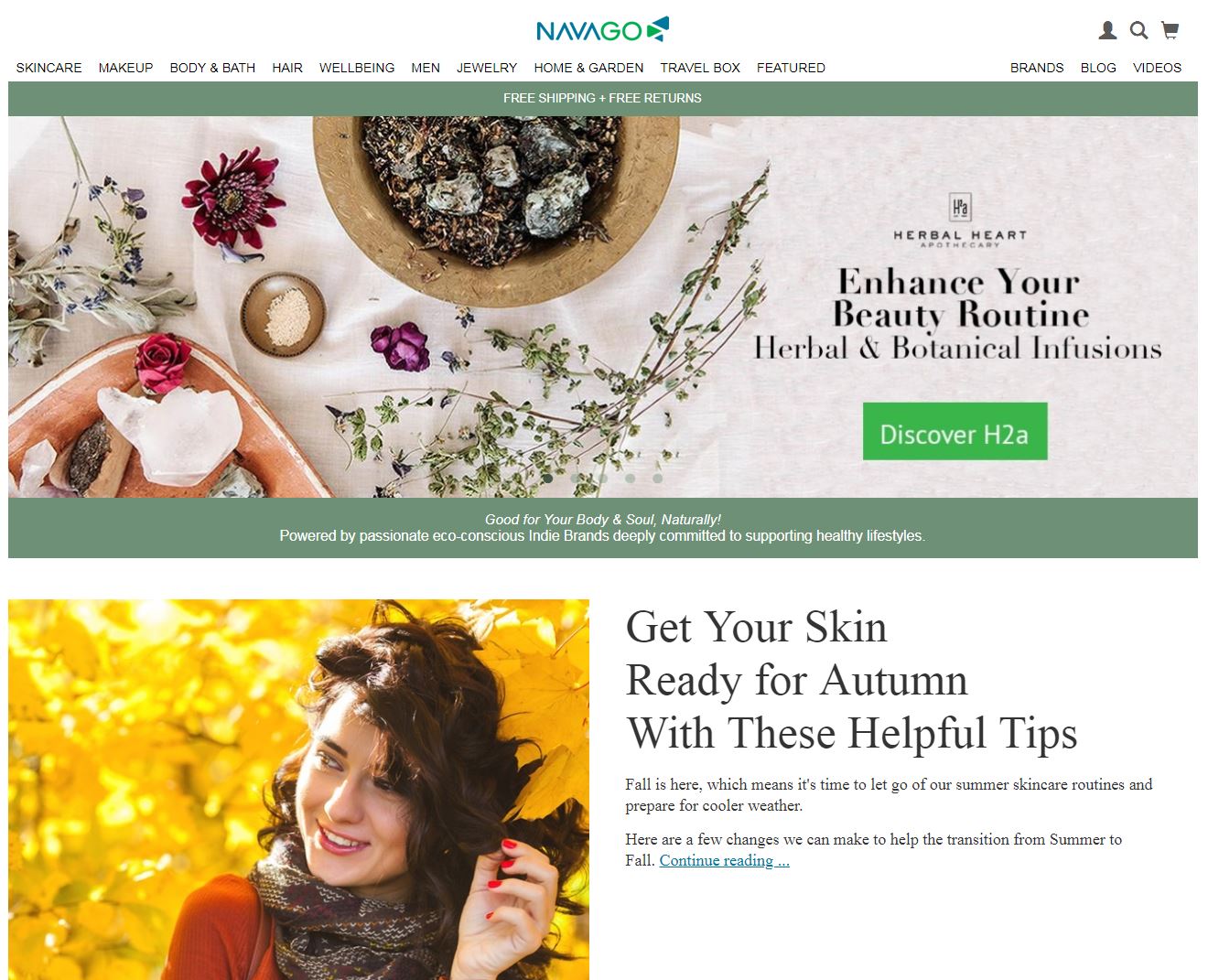Expand the Body & Bath menu
This screenshot has width=1208, height=980.
212,68
